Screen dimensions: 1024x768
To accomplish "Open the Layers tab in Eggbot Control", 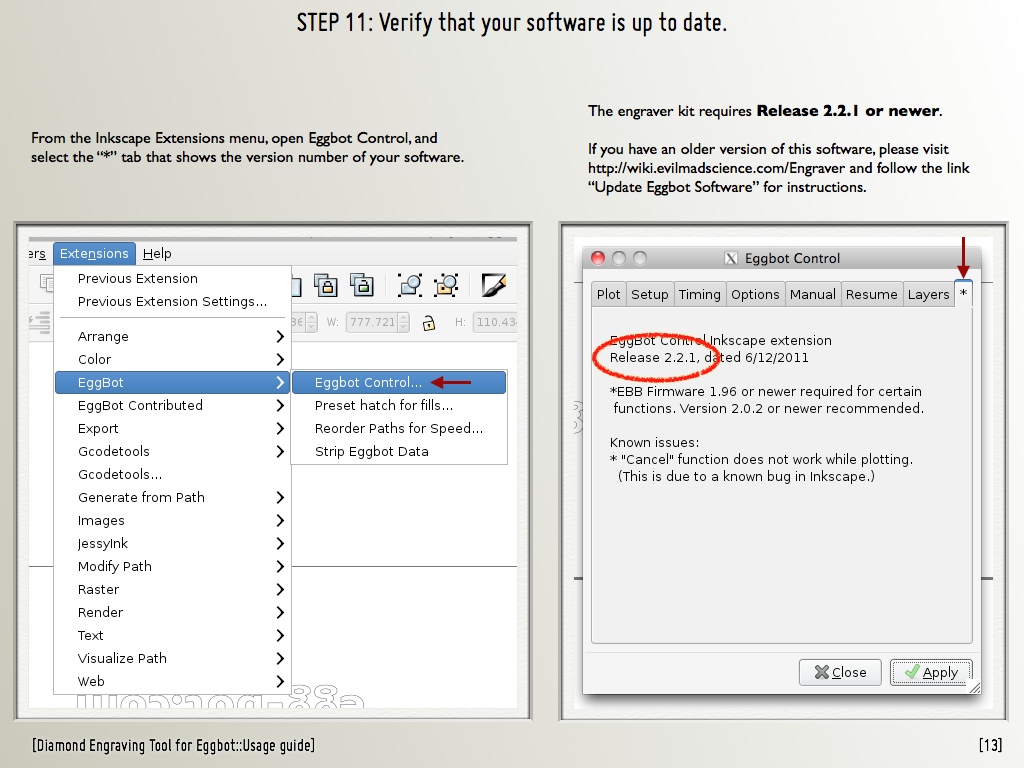I will tap(928, 294).
